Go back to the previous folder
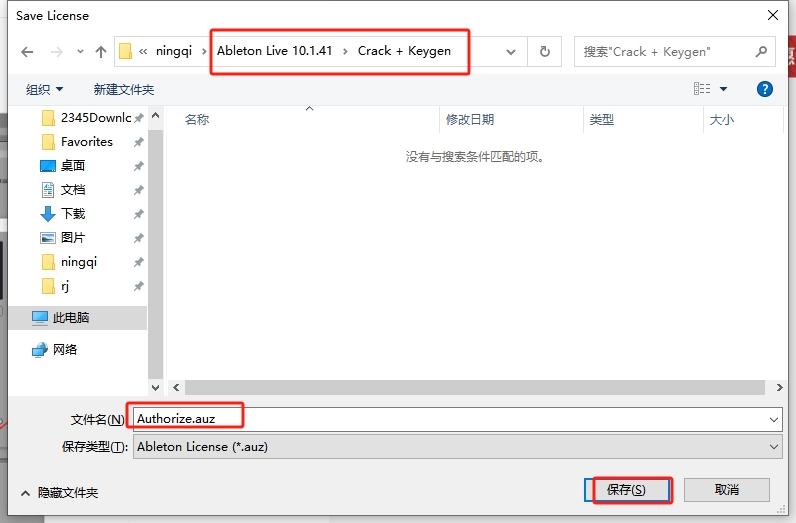796x523 pixels. pos(27,52)
